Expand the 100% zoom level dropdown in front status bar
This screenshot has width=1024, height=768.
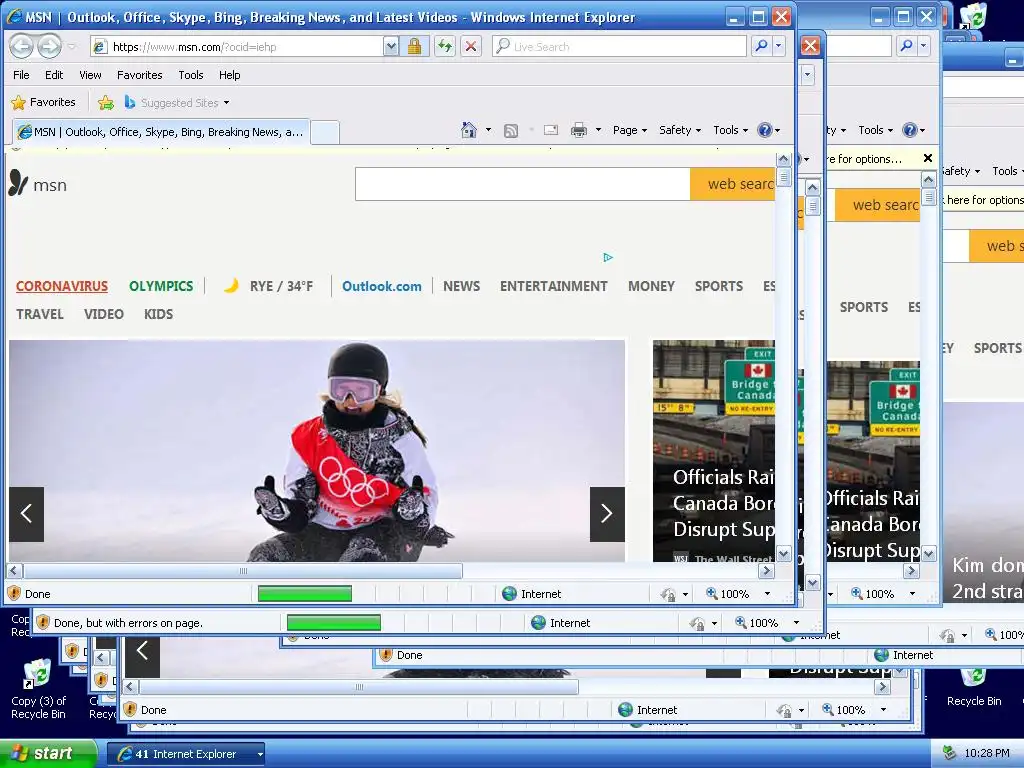click(767, 594)
